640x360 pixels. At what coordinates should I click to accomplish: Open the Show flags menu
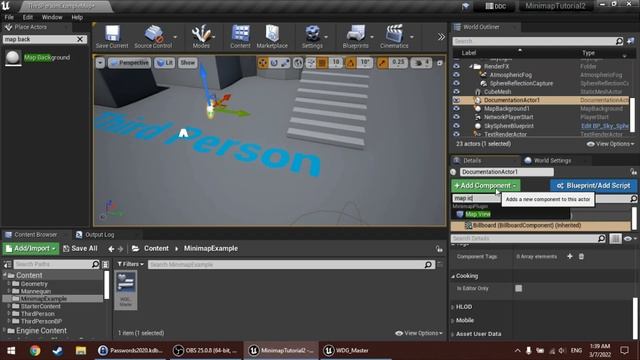[187, 63]
